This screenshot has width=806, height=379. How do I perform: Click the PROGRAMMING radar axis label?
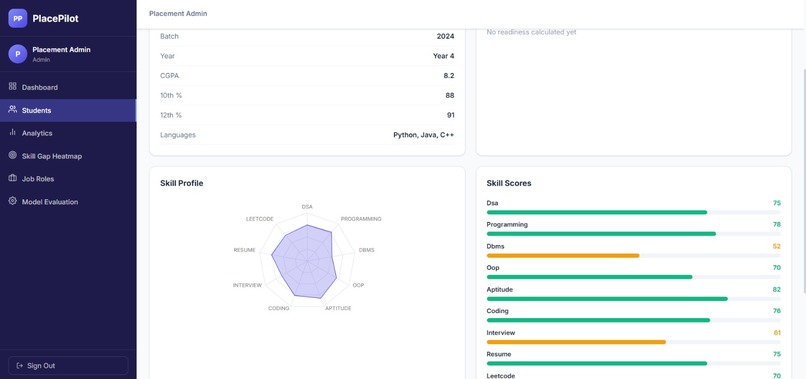pos(361,219)
